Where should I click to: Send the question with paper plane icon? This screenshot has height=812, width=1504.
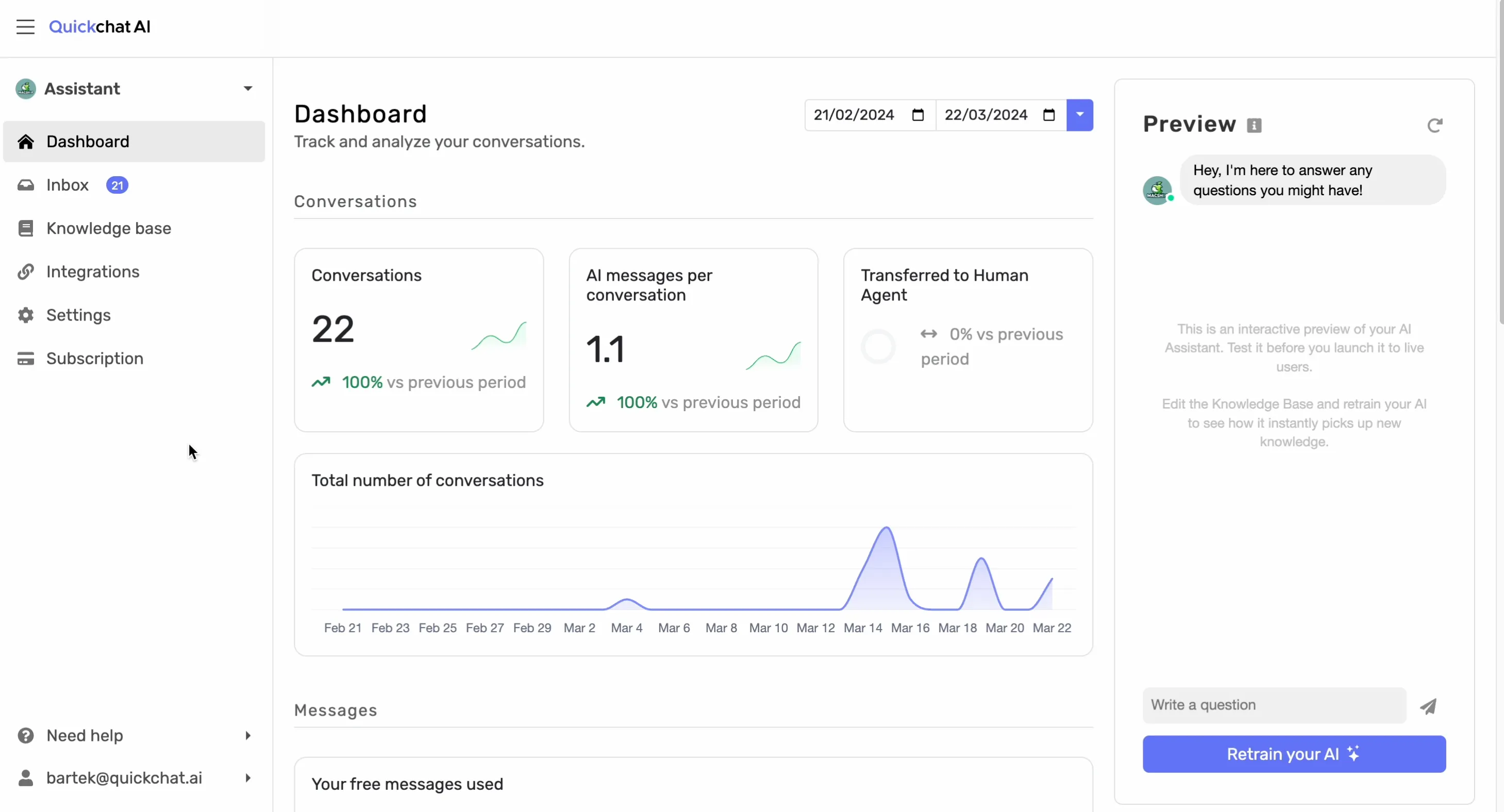pos(1428,706)
